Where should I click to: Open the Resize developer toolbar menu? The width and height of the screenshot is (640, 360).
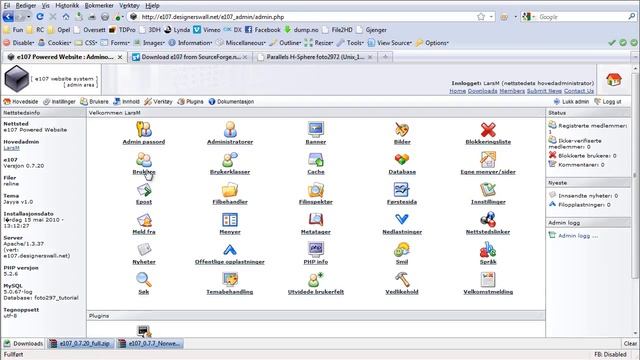pyautogui.click(x=319, y=42)
